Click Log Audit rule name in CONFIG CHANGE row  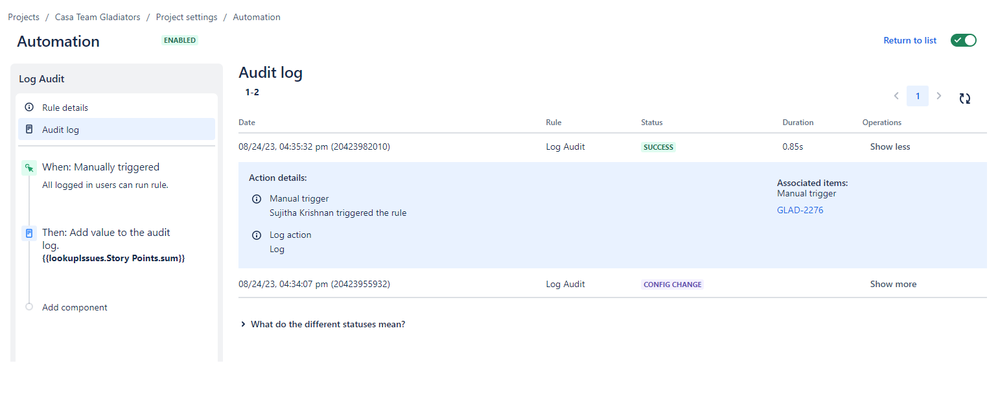(565, 284)
